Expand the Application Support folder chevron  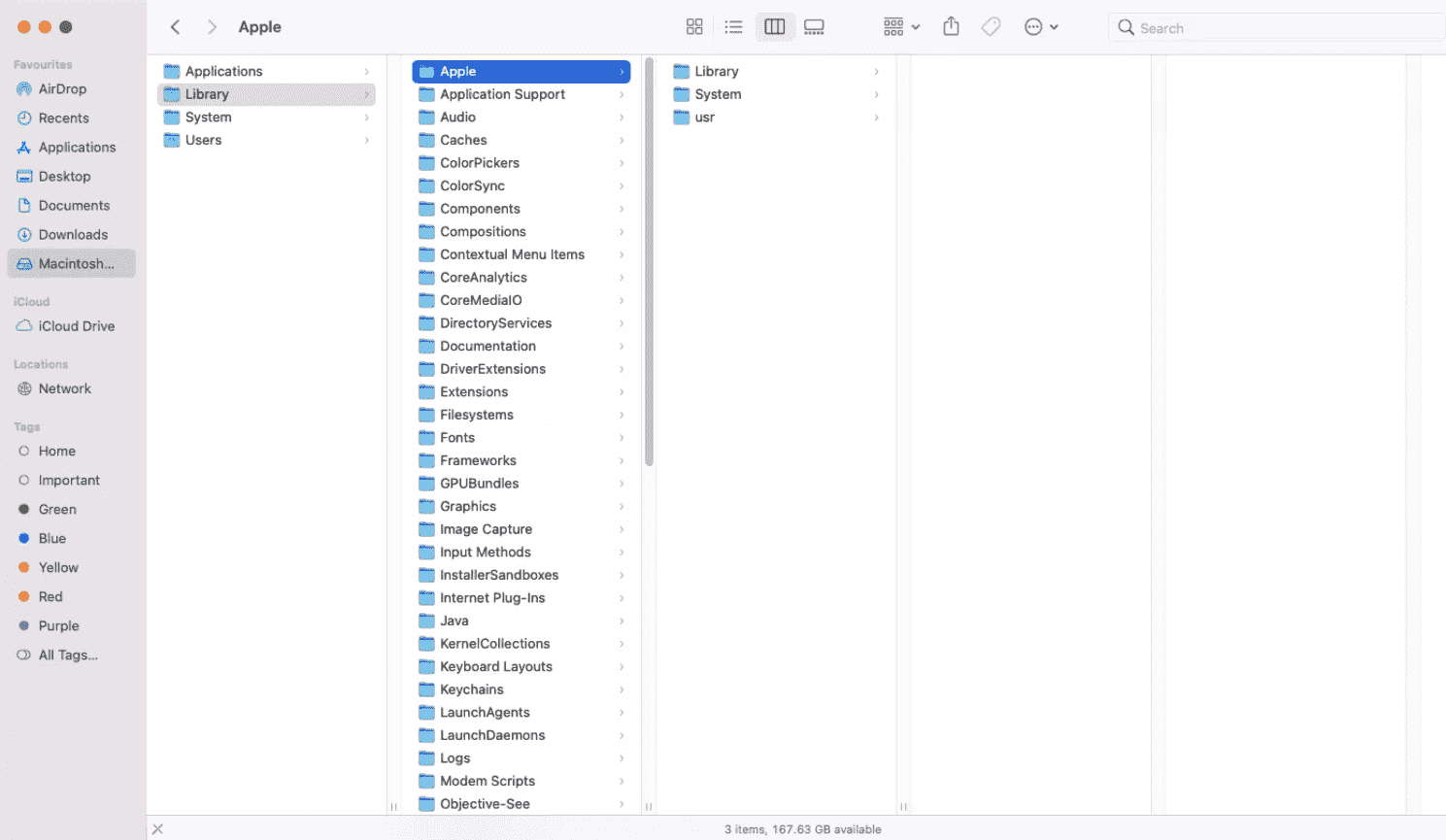(622, 94)
